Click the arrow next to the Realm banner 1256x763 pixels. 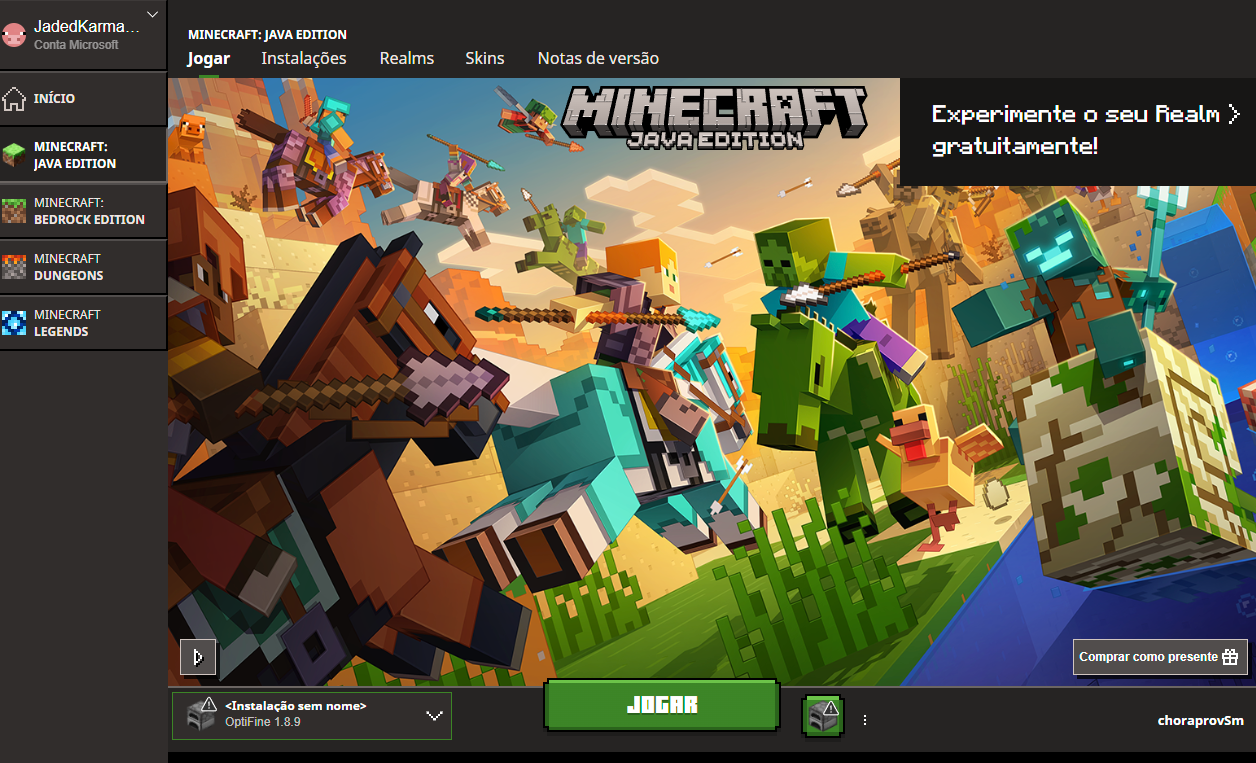[x=1234, y=114]
